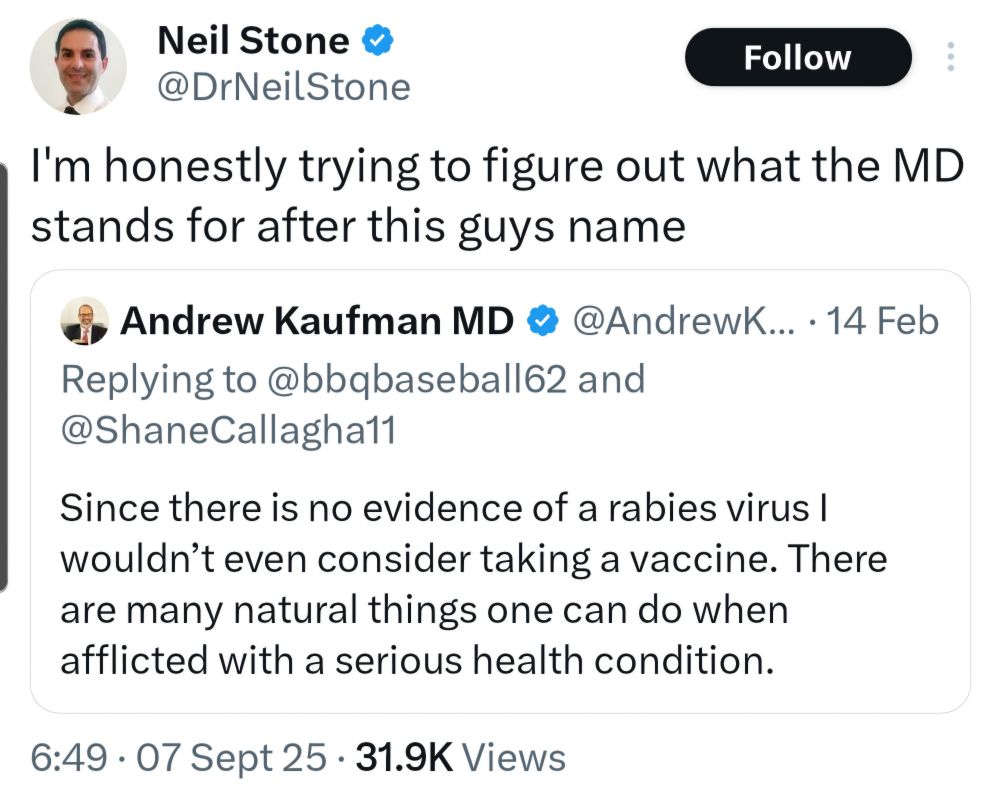This screenshot has height=808, width=1000.
Task: Click the 6:49 · 07 Sept 25 timestamp
Action: coord(178,757)
